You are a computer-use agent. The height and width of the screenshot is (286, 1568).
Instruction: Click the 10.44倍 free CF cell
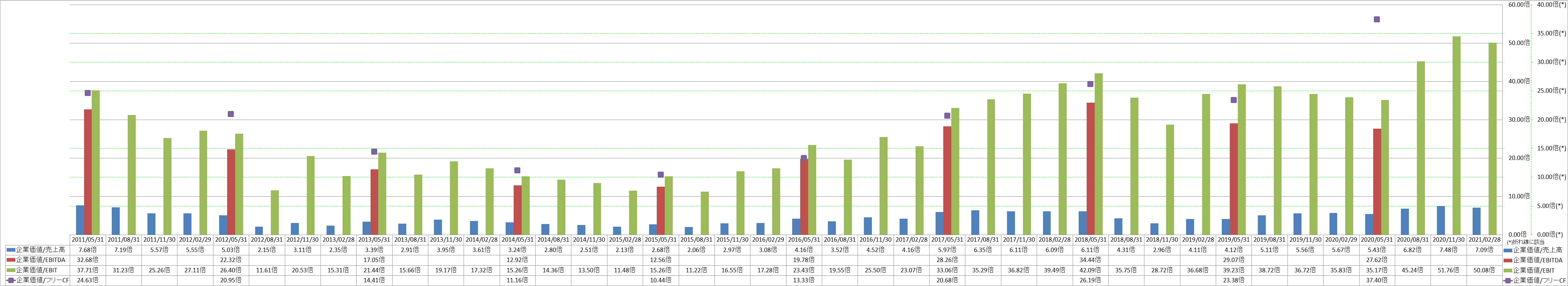660,280
